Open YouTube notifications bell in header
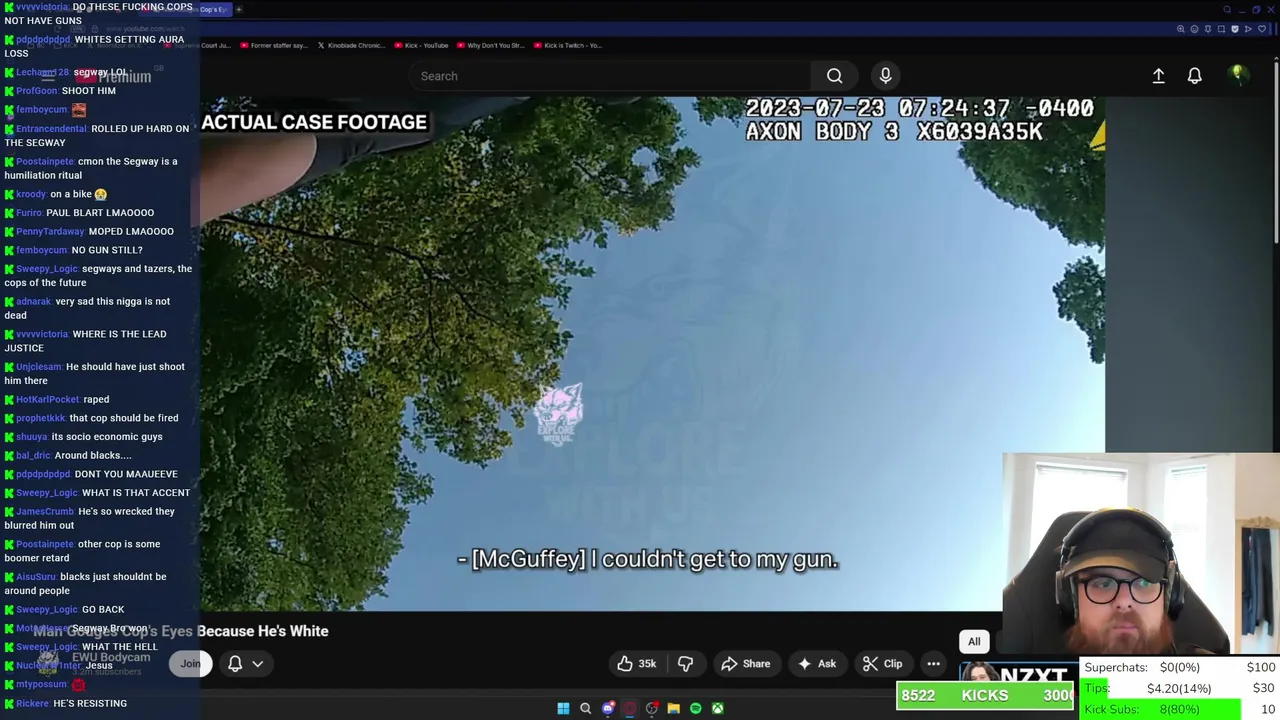Image resolution: width=1280 pixels, height=720 pixels. 1194,76
